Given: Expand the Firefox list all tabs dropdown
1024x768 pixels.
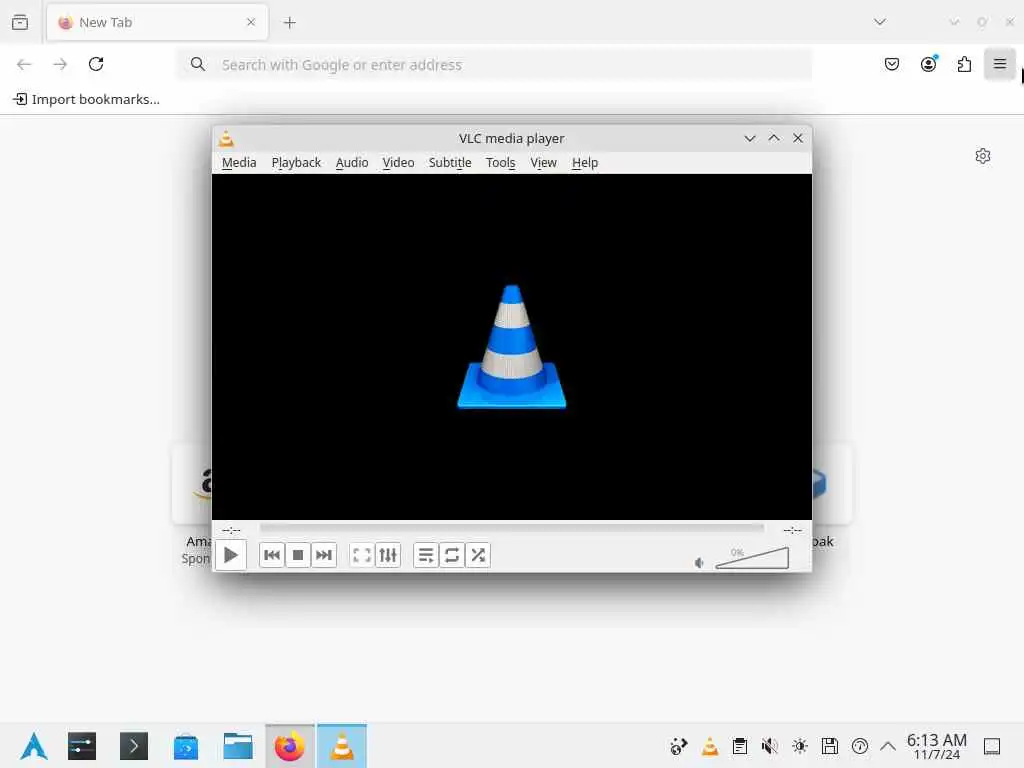Looking at the screenshot, I should tap(880, 22).
